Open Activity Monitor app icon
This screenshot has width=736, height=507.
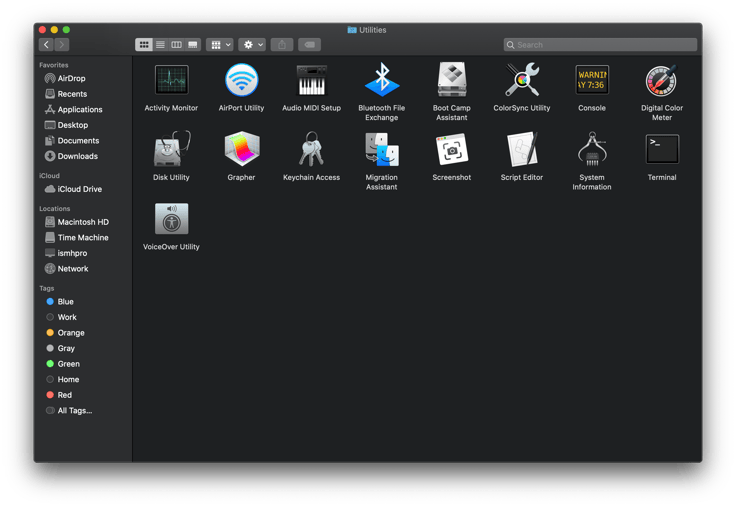click(171, 80)
